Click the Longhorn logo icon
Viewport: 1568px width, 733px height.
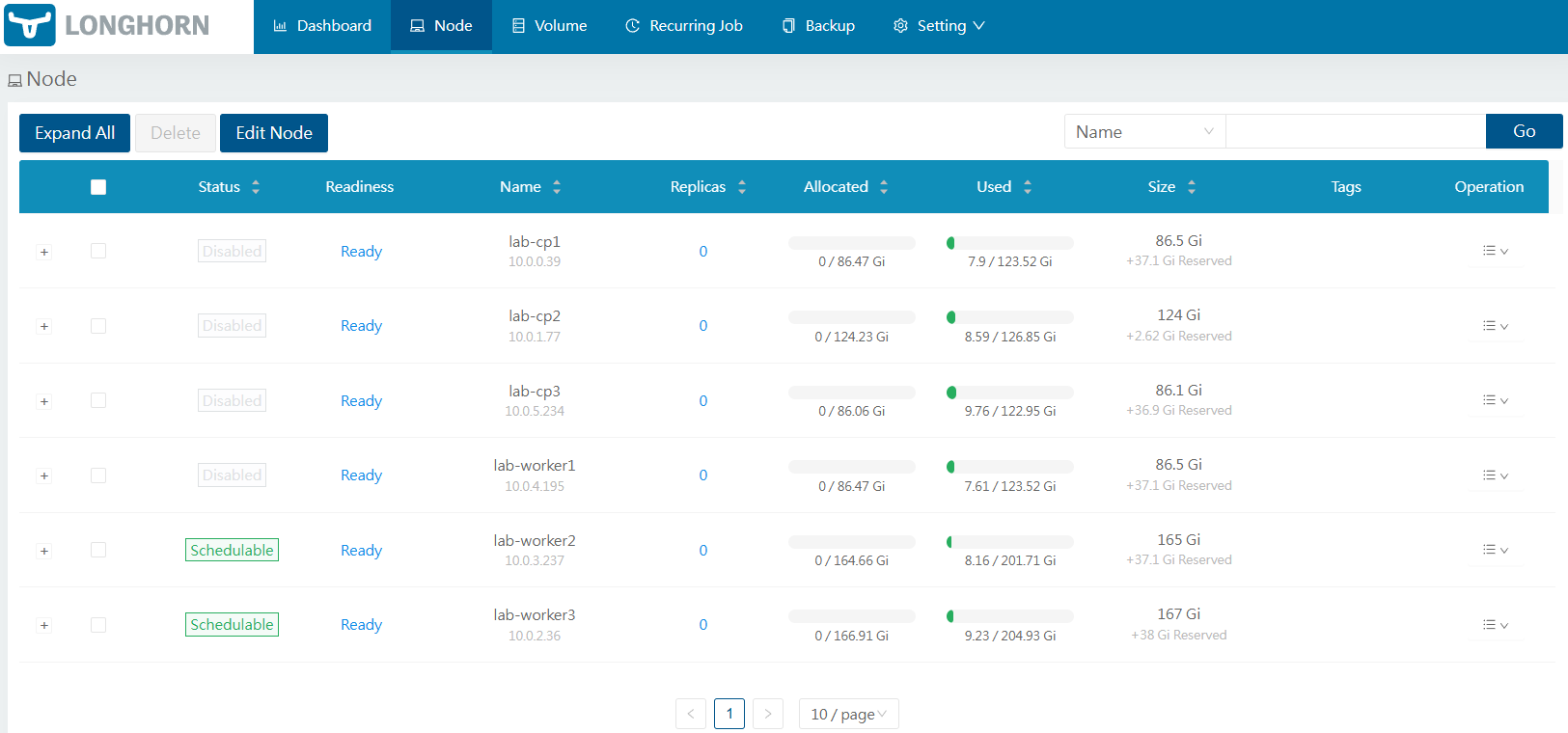(x=30, y=25)
